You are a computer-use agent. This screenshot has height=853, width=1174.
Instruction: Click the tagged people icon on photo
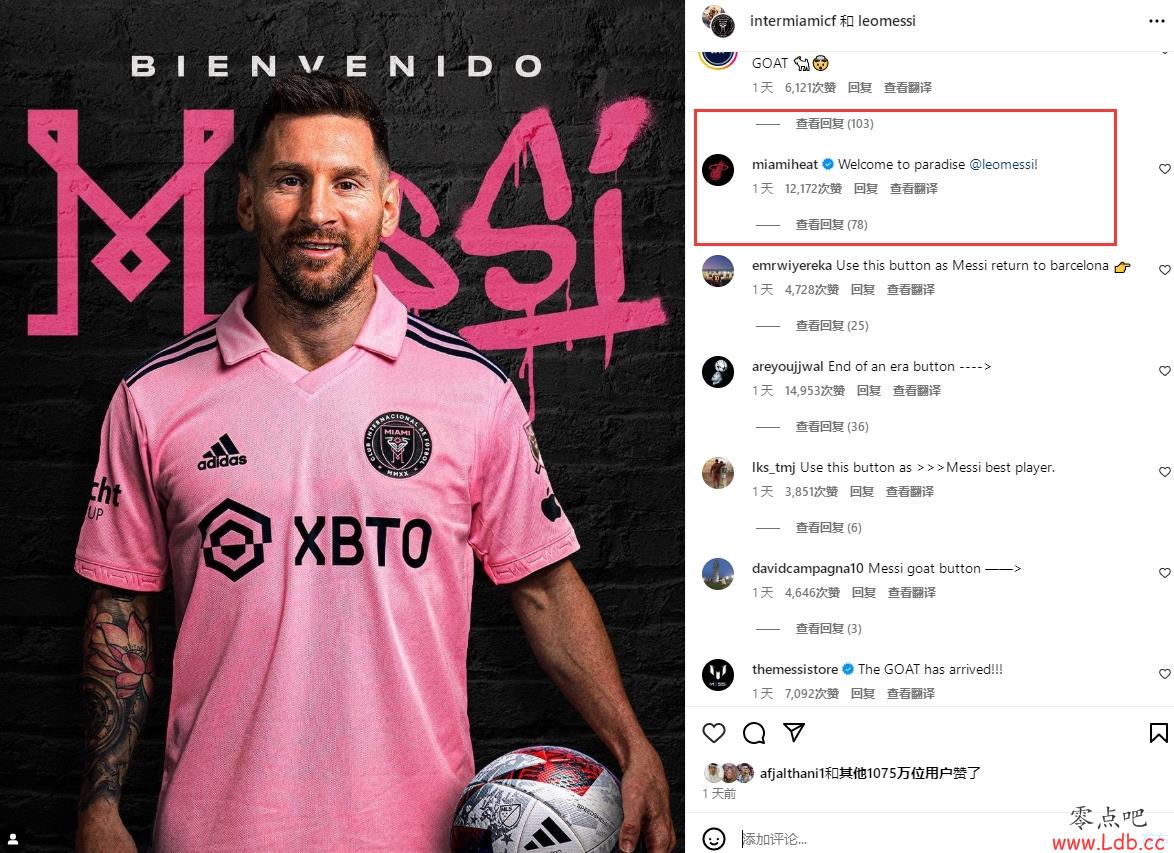[13, 839]
